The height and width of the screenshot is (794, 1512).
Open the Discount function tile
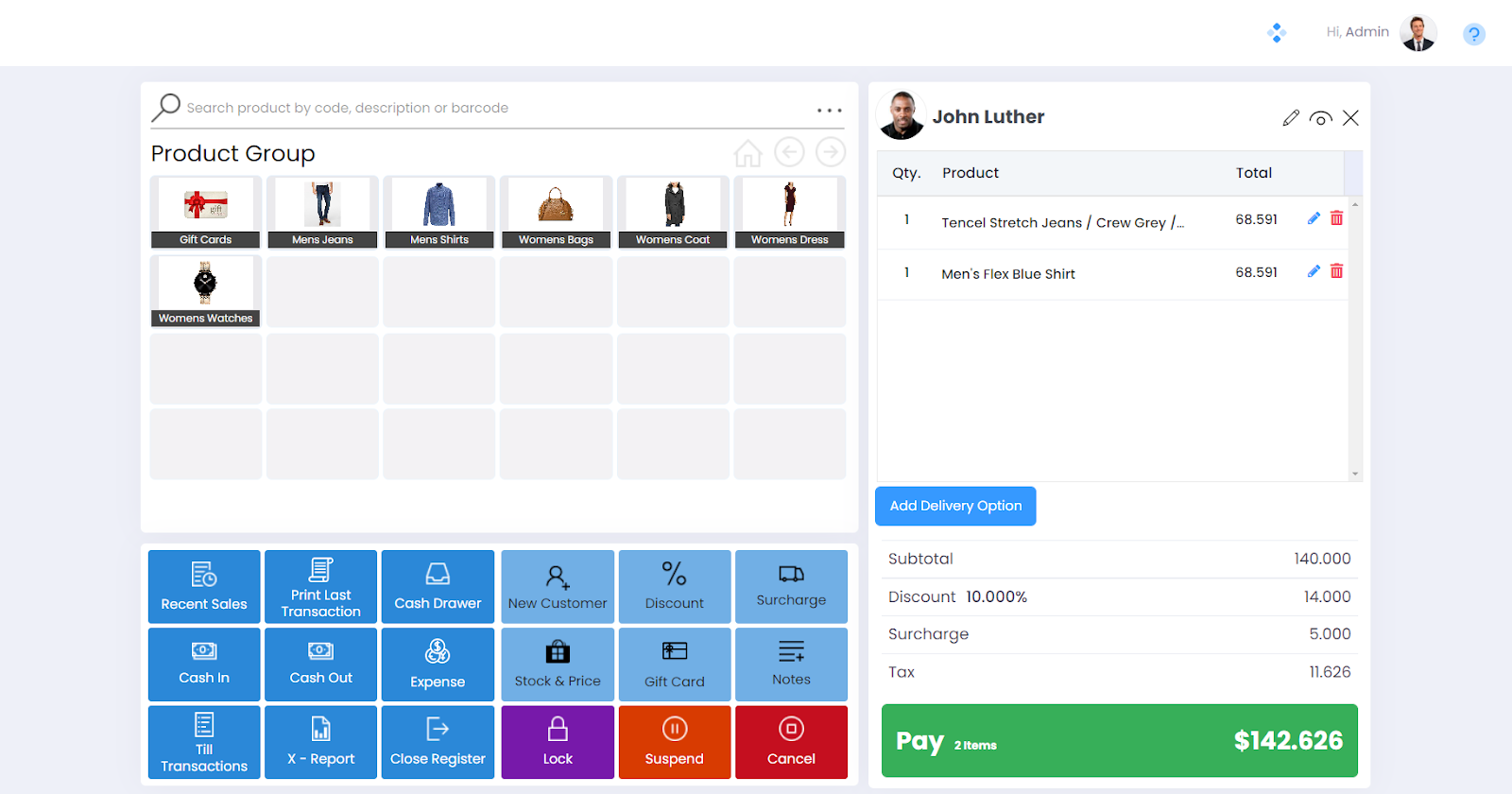674,587
